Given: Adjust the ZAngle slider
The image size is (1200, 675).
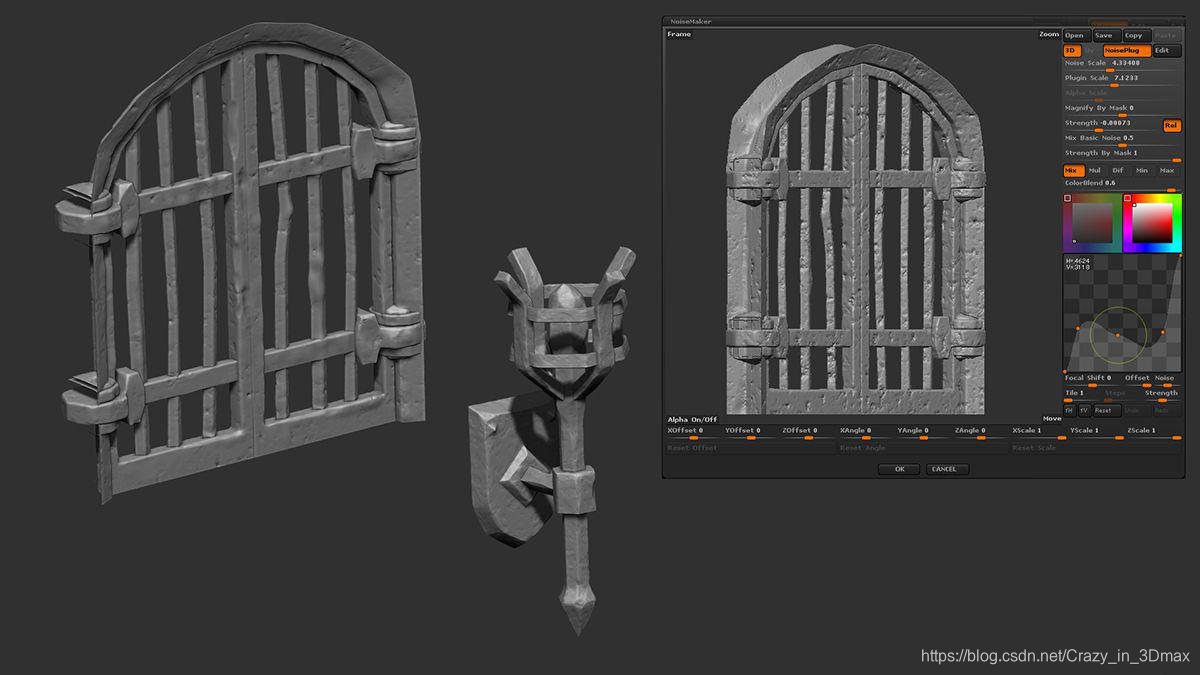Looking at the screenshot, I should click(980, 433).
